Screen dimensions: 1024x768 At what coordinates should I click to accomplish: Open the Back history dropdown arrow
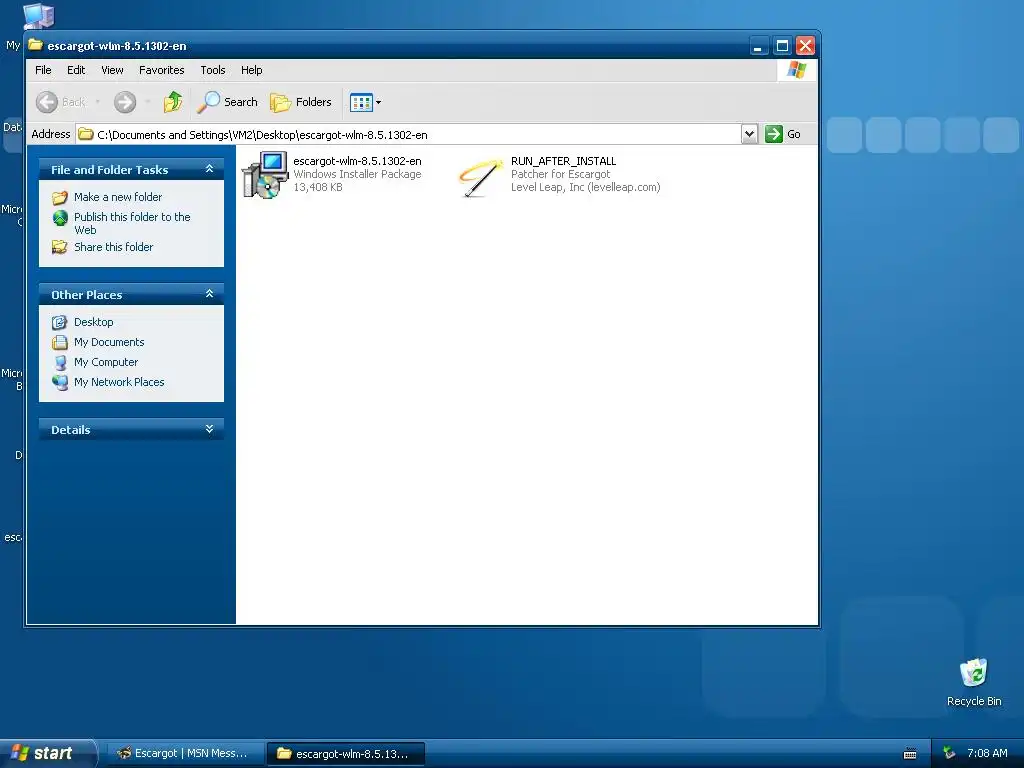(98, 102)
